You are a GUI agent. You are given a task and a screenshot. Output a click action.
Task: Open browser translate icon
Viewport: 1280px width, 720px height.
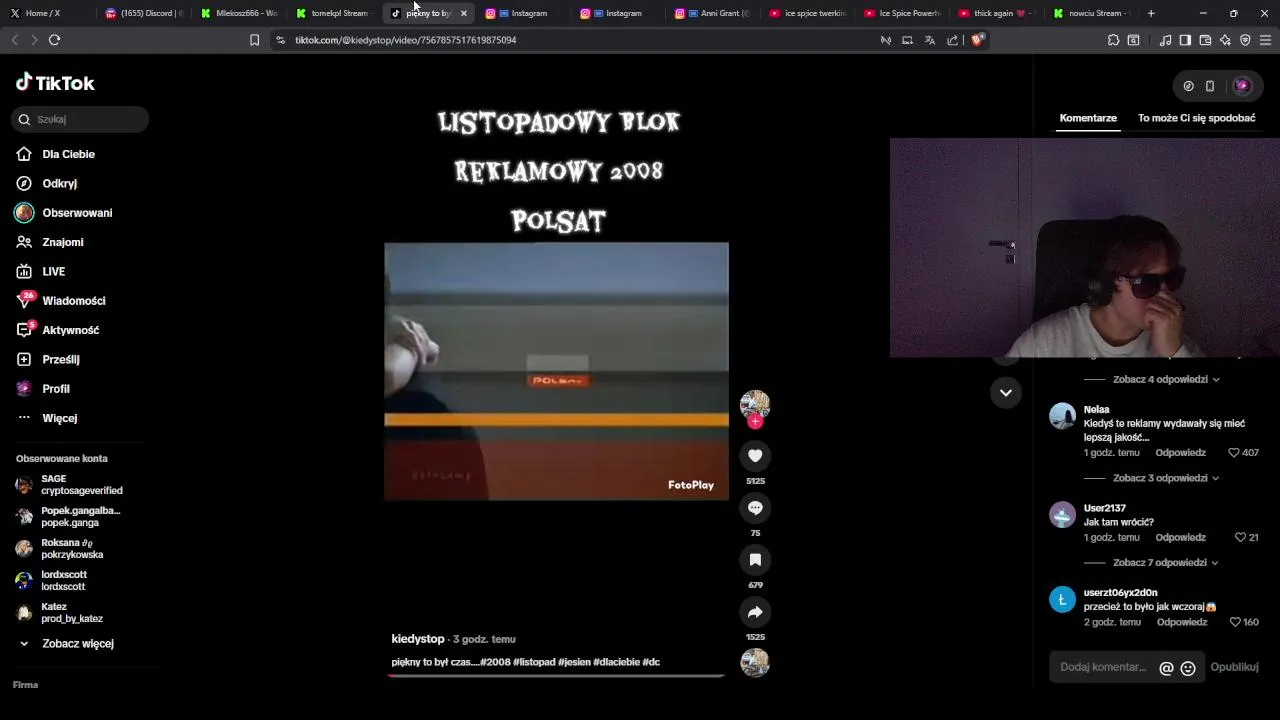click(x=930, y=40)
